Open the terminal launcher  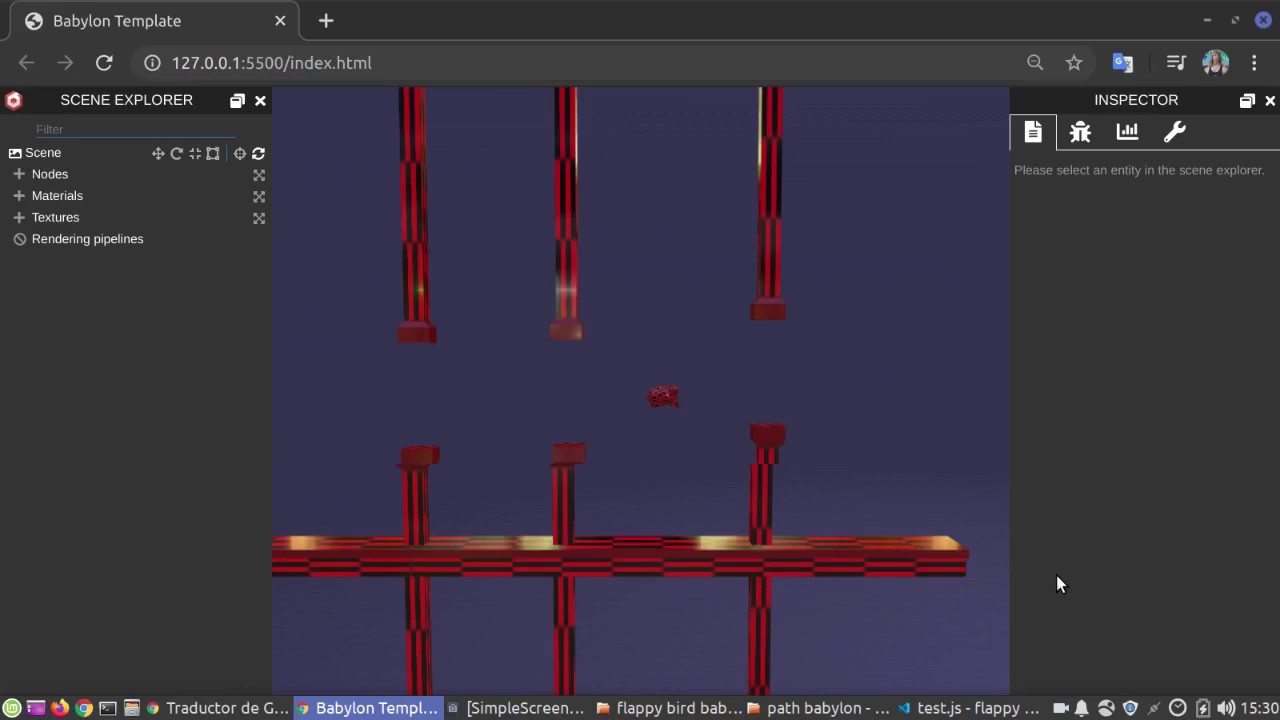108,708
